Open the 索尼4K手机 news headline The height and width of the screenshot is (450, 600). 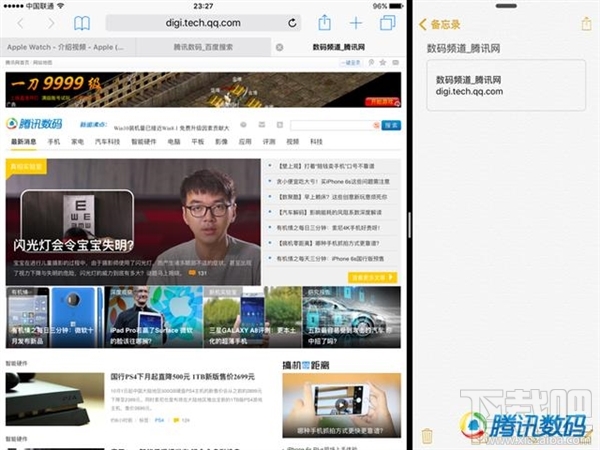pos(328,228)
